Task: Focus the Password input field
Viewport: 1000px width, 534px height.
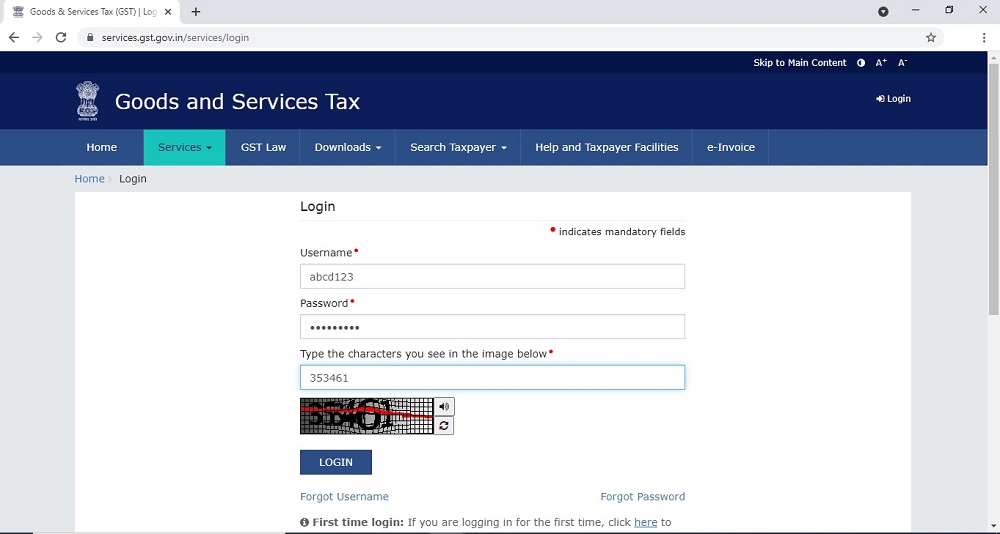Action: coord(492,327)
